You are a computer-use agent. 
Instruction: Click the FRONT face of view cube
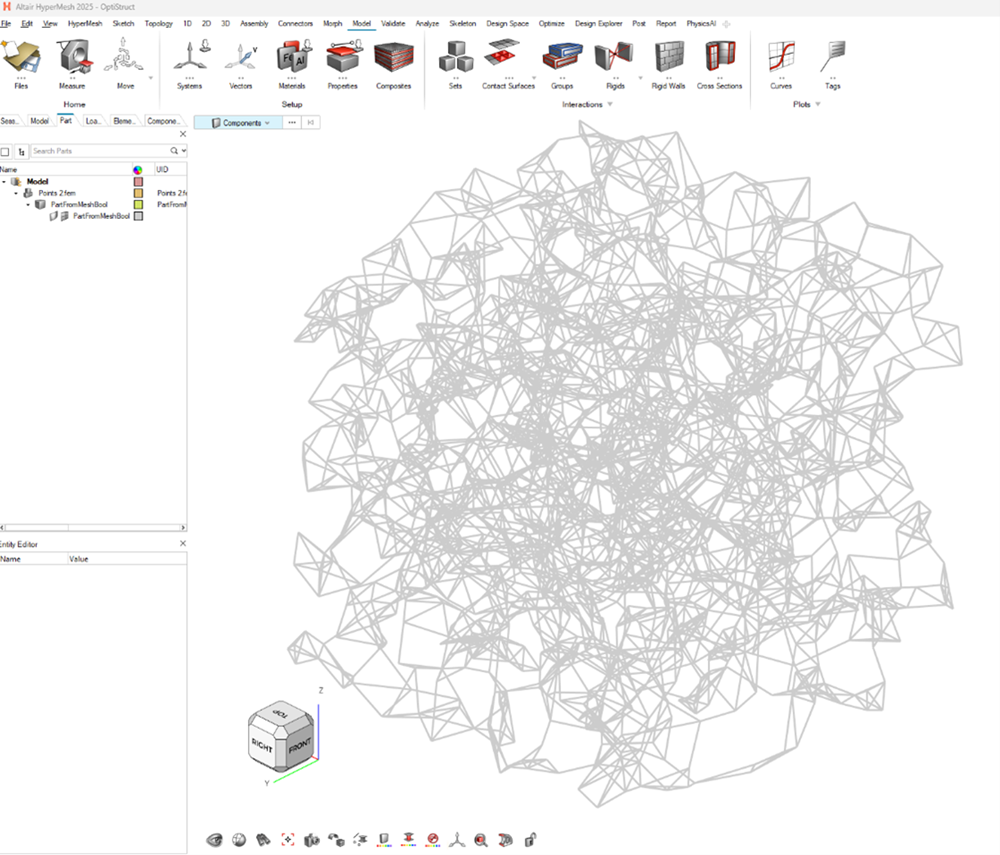point(300,746)
